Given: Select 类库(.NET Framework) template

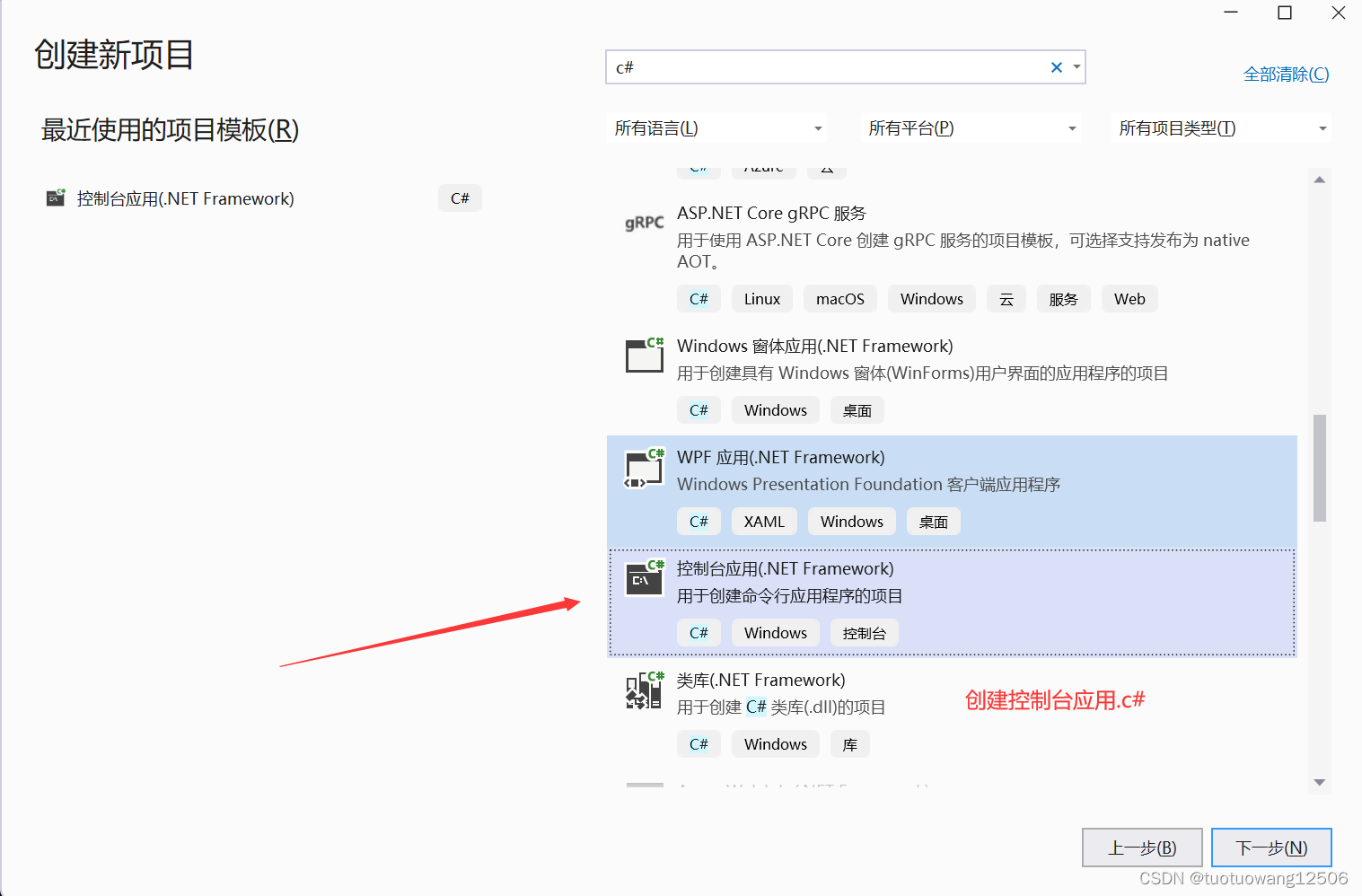Looking at the screenshot, I should tap(952, 714).
